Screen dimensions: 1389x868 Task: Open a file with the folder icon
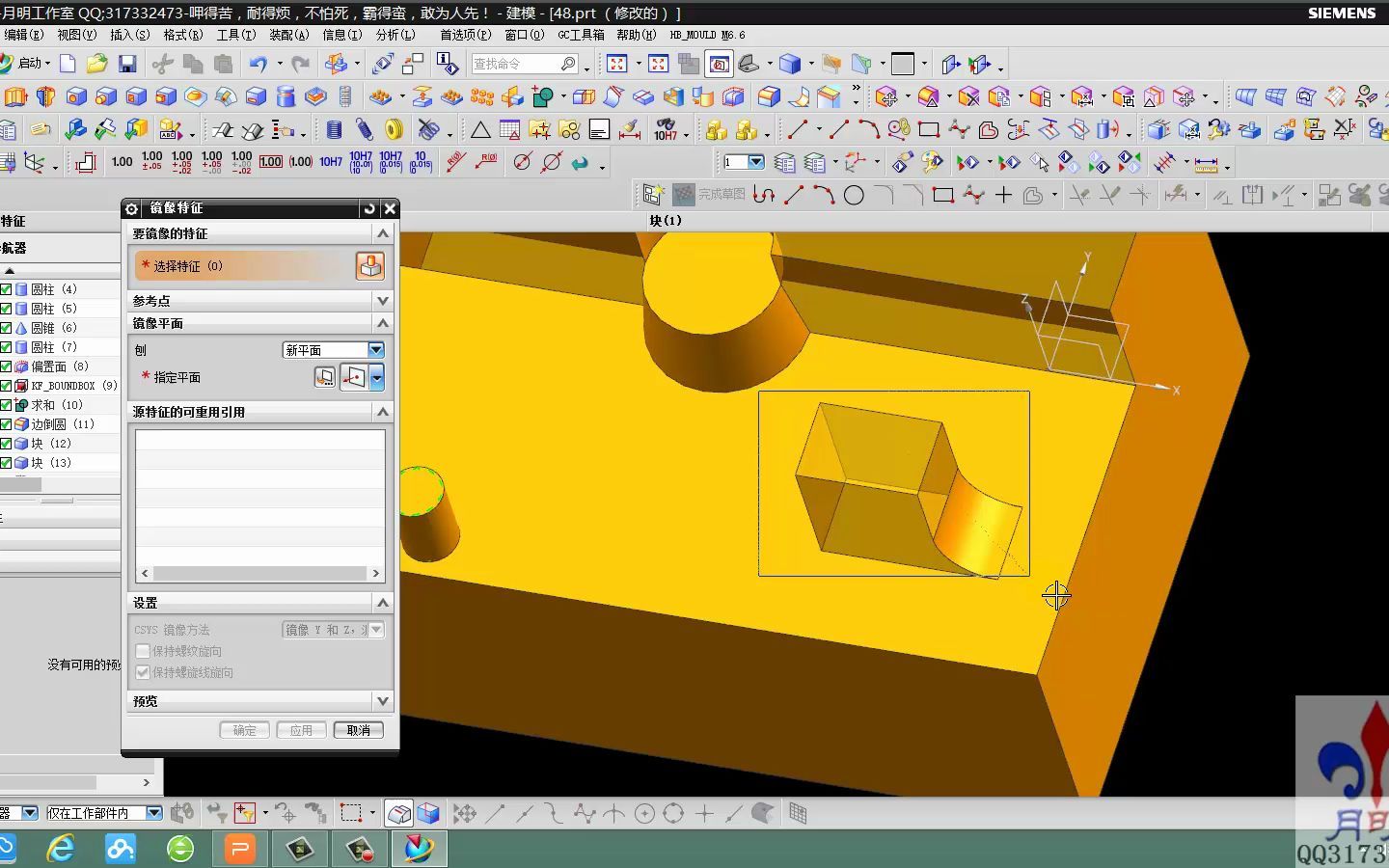96,64
